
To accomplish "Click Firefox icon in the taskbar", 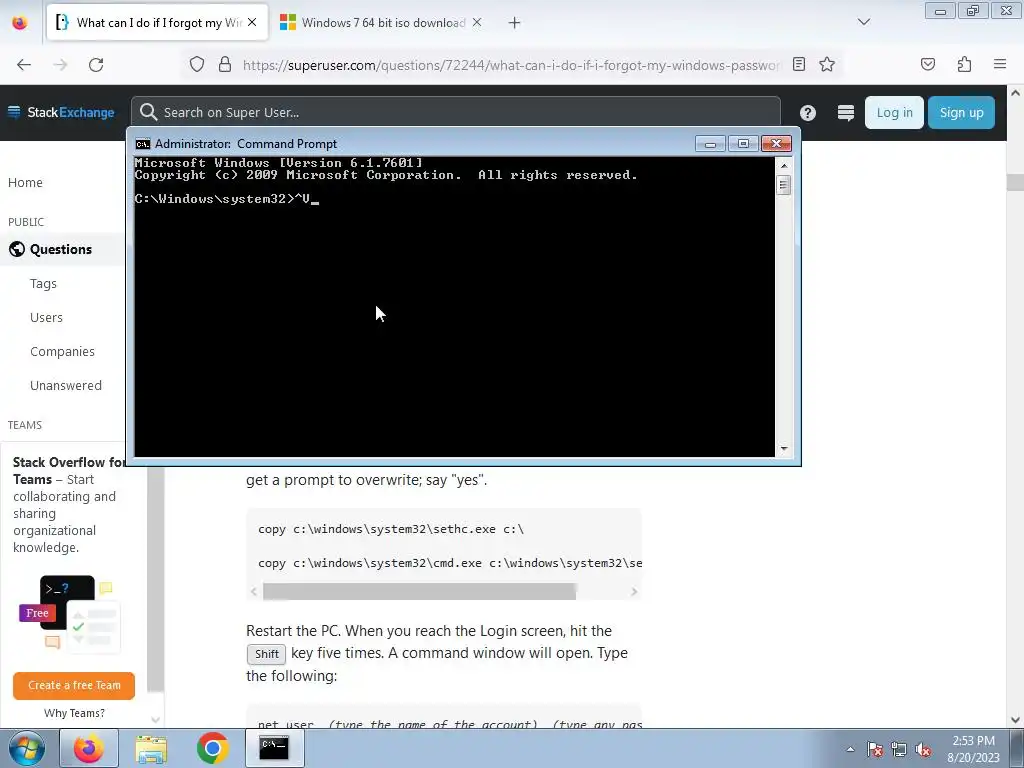I will point(89,748).
